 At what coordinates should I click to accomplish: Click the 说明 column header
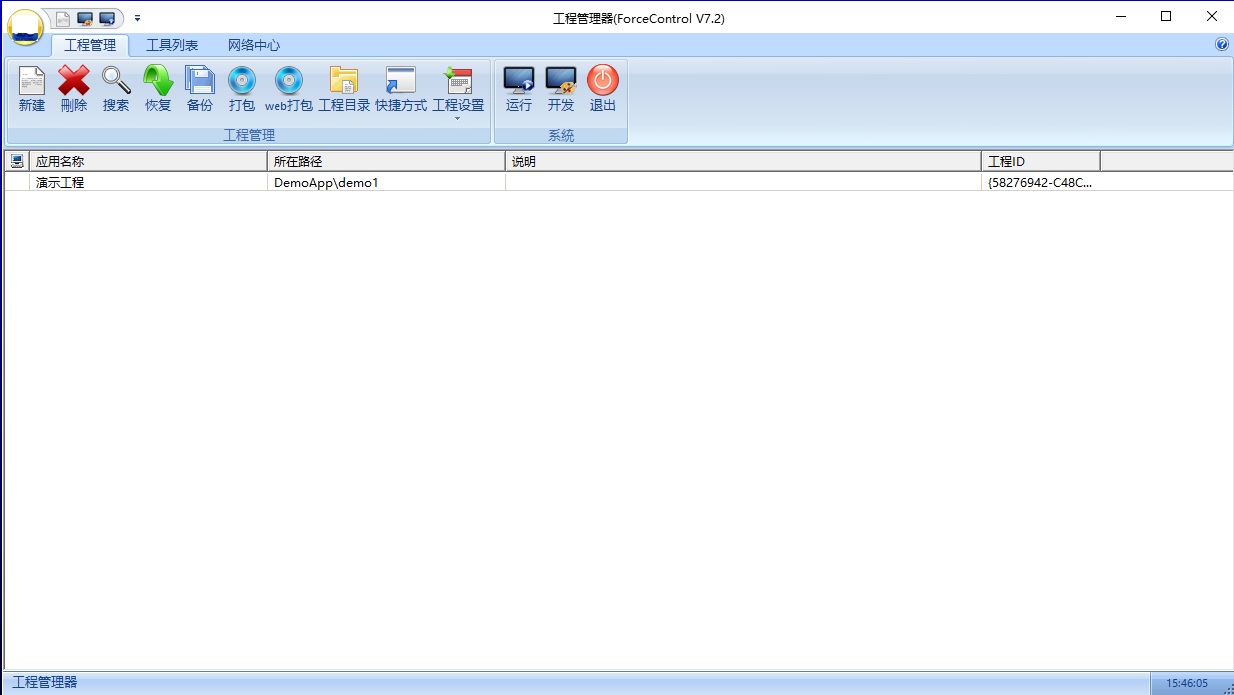pos(744,161)
